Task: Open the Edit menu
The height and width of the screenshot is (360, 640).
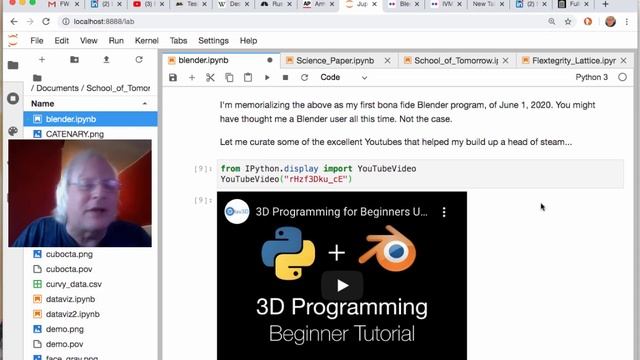Action: pyautogui.click(x=62, y=41)
